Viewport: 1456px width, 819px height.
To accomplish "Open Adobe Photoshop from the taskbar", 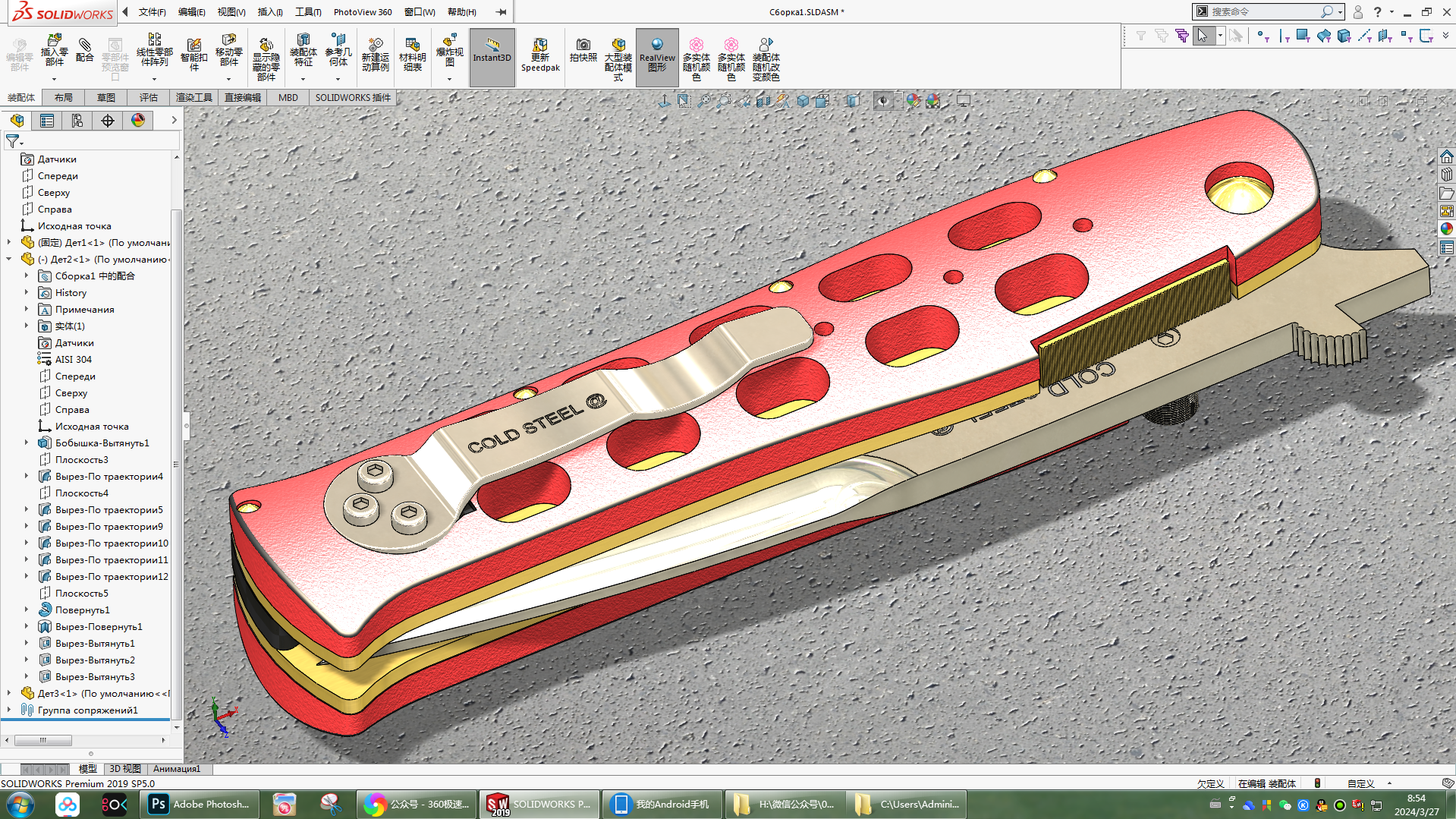I will pyautogui.click(x=200, y=805).
